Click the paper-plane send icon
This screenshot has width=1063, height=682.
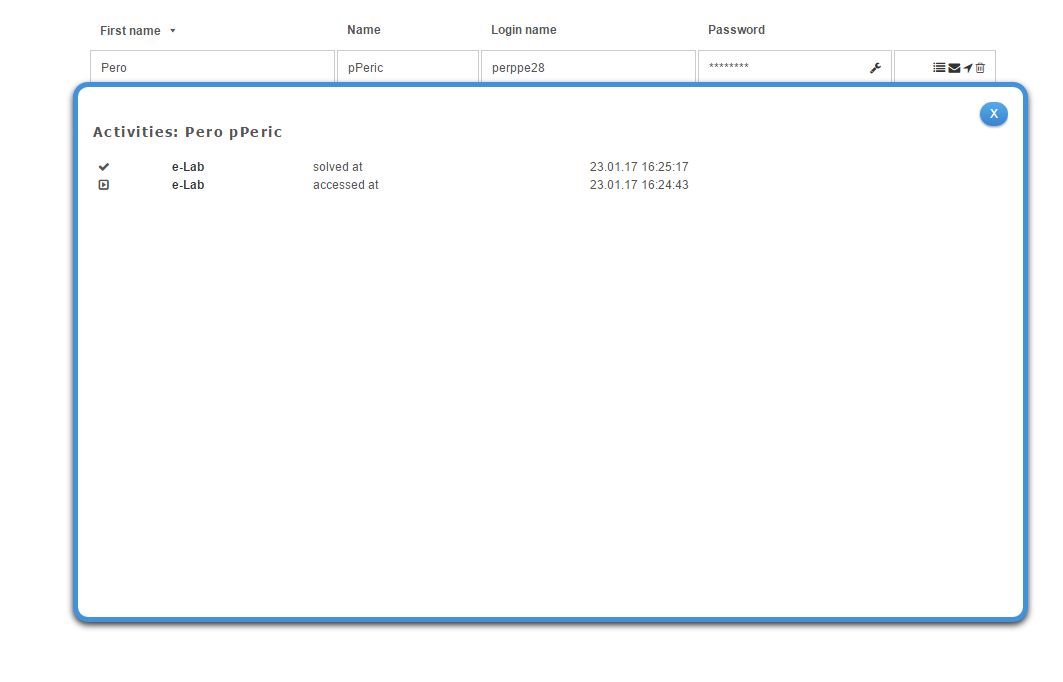(x=968, y=68)
